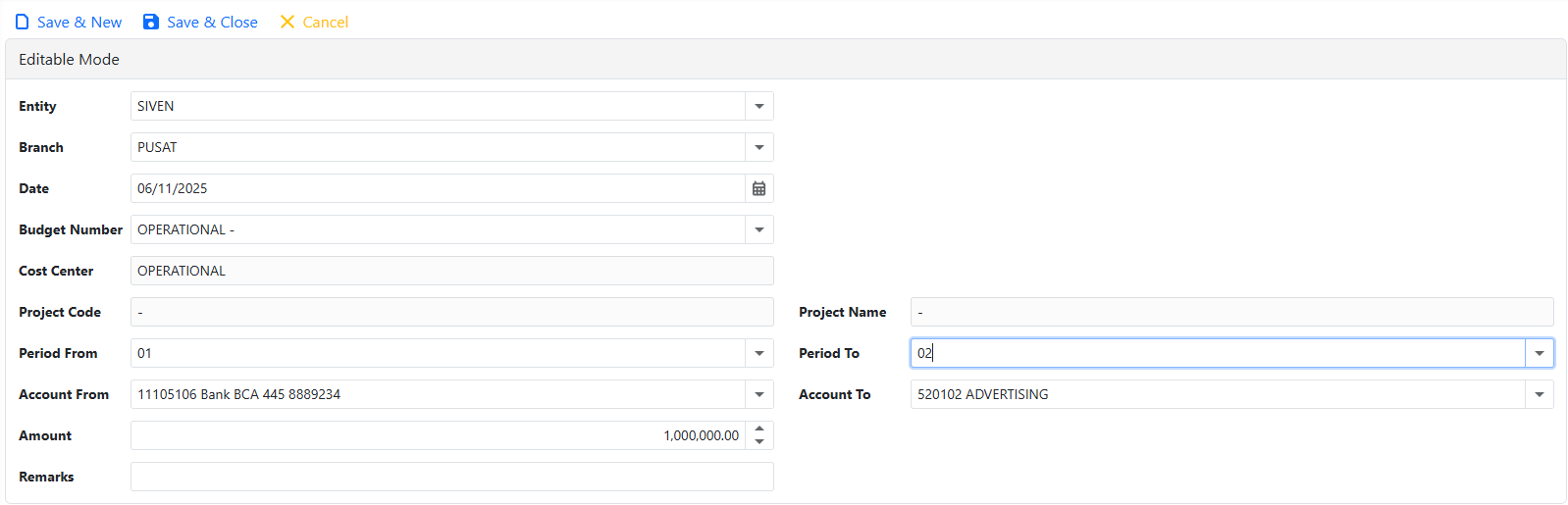
Task: Click the Project Name field
Action: pyautogui.click(x=1232, y=312)
